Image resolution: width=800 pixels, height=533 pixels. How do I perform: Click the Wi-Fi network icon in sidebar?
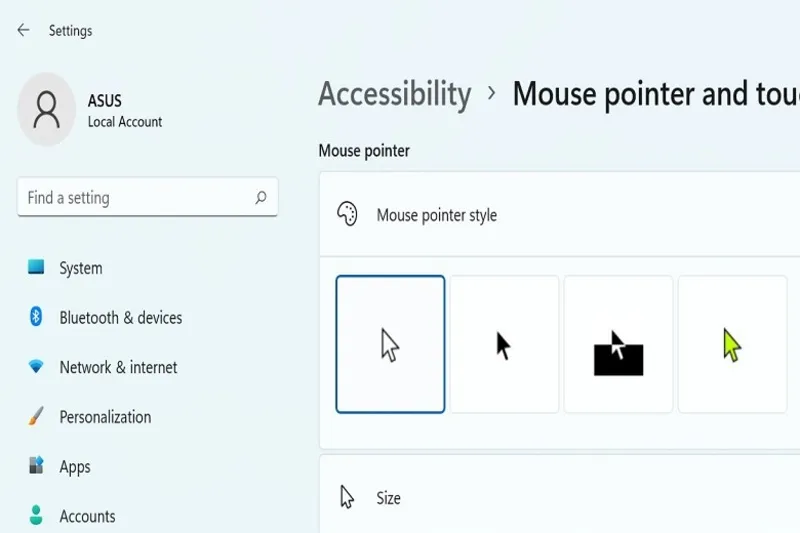(x=36, y=366)
